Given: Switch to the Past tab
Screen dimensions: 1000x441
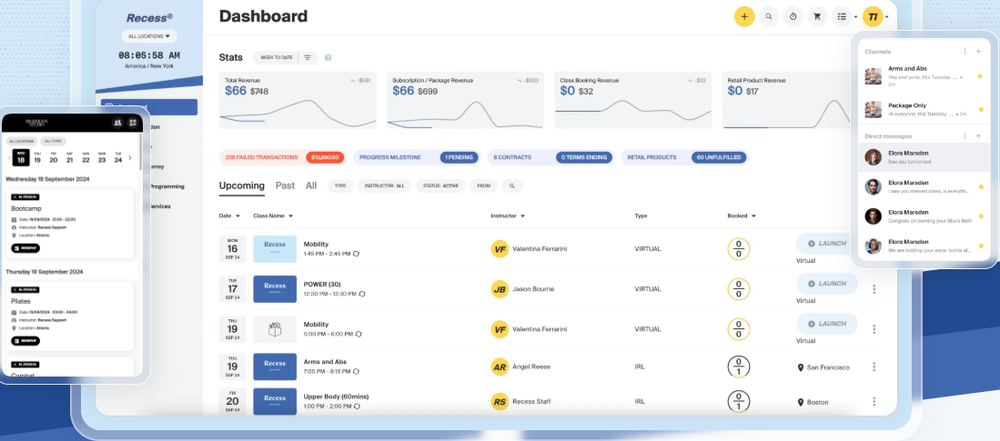Looking at the screenshot, I should (285, 186).
